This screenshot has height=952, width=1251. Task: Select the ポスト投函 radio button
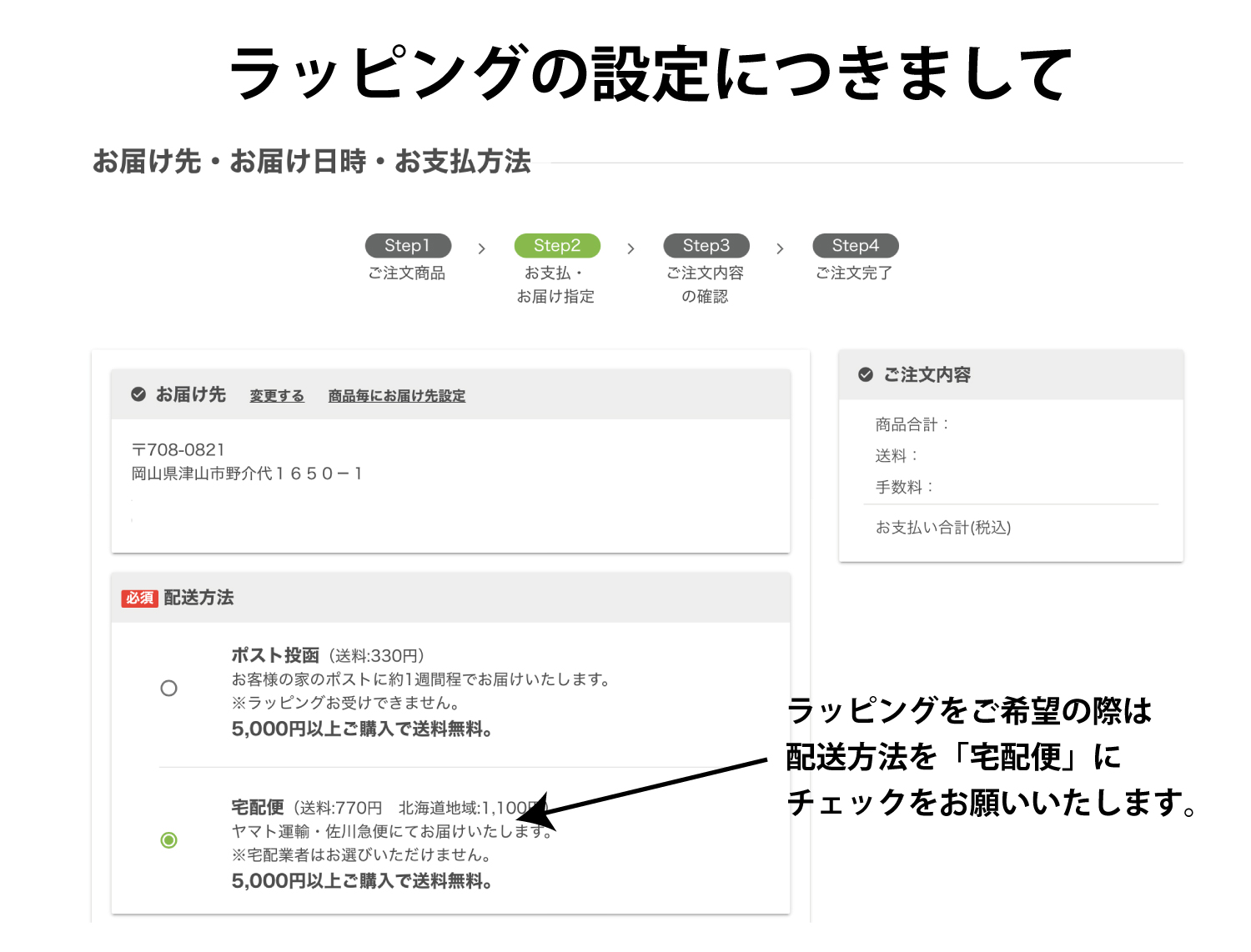click(x=169, y=689)
